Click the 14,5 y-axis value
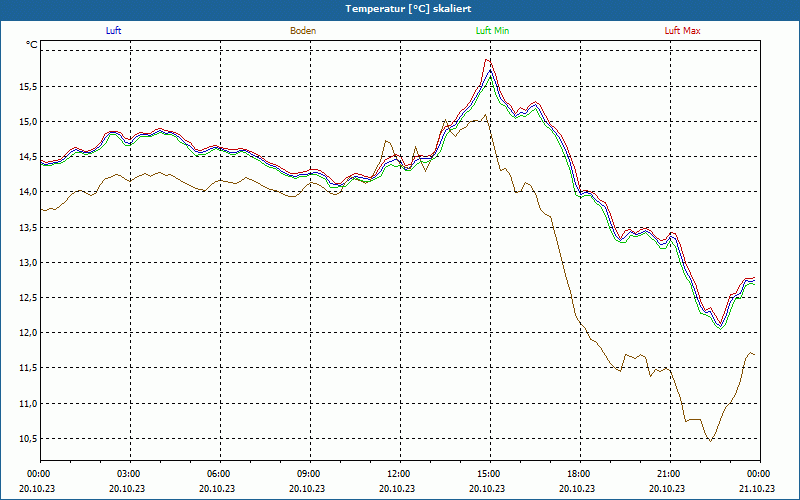This screenshot has width=800, height=500. [x=29, y=157]
